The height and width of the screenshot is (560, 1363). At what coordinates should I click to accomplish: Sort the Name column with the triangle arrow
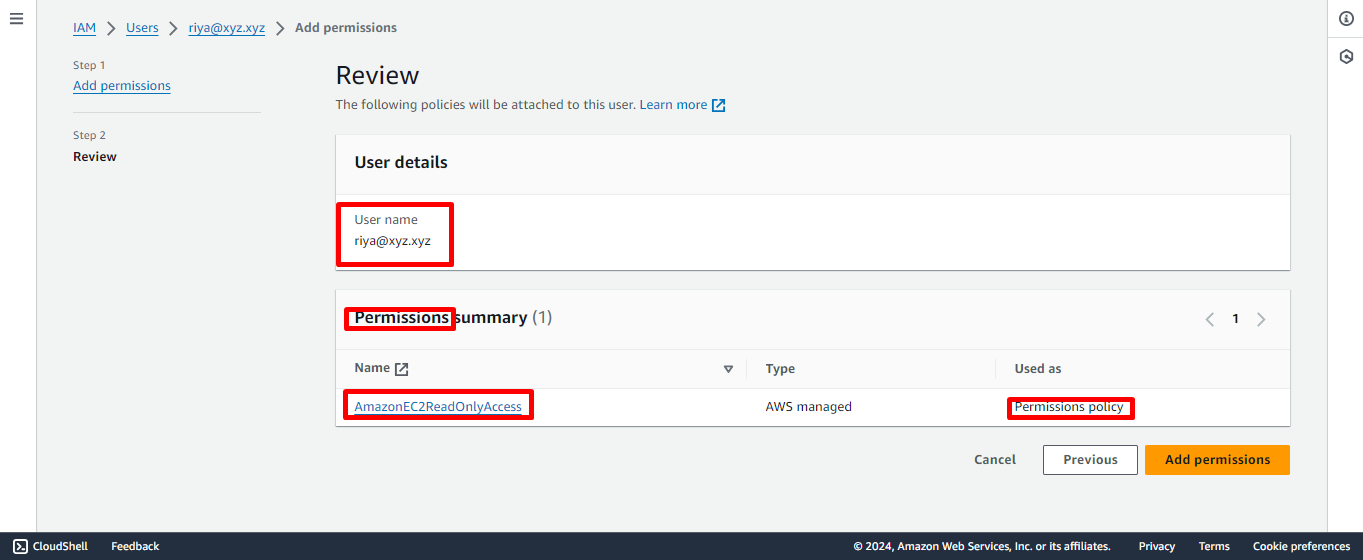click(x=728, y=369)
